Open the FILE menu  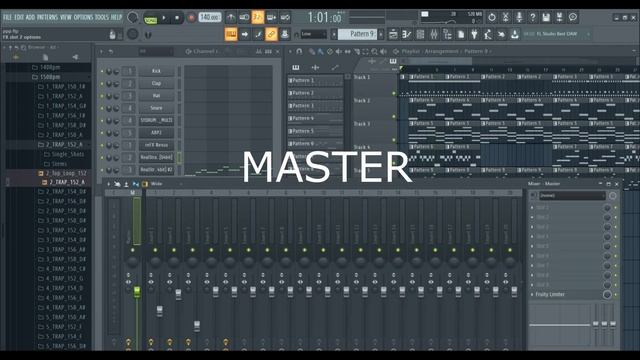tap(7, 18)
